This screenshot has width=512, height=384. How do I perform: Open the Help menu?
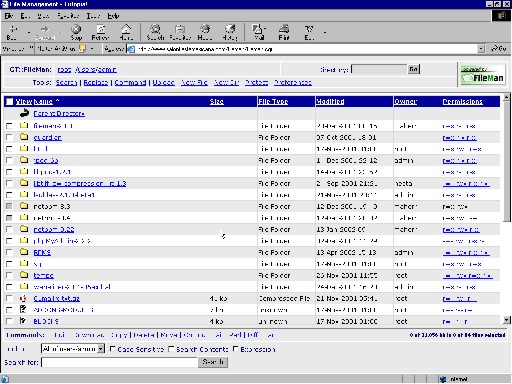pyautogui.click(x=113, y=16)
